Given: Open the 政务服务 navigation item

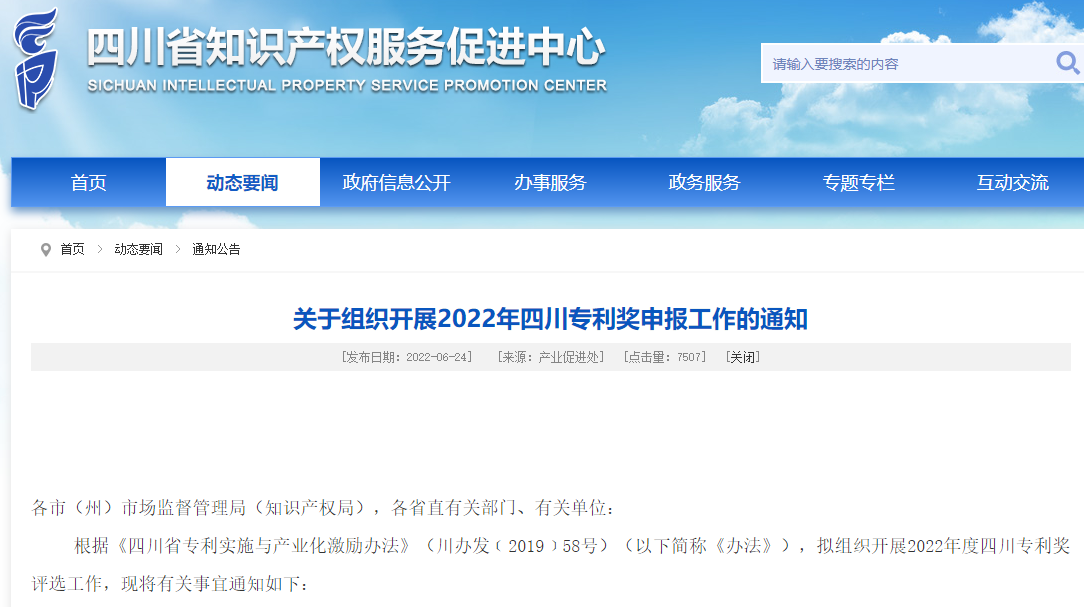Looking at the screenshot, I should pyautogui.click(x=704, y=183).
